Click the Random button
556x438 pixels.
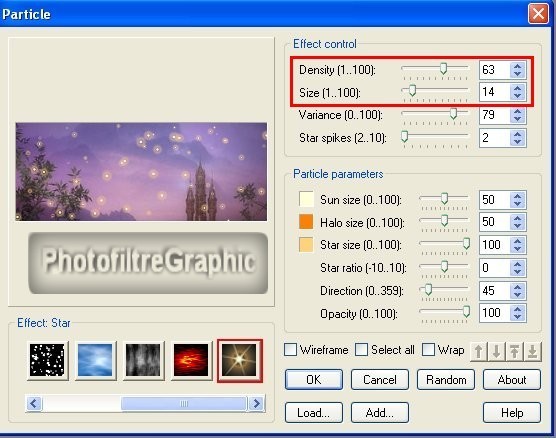[446, 379]
